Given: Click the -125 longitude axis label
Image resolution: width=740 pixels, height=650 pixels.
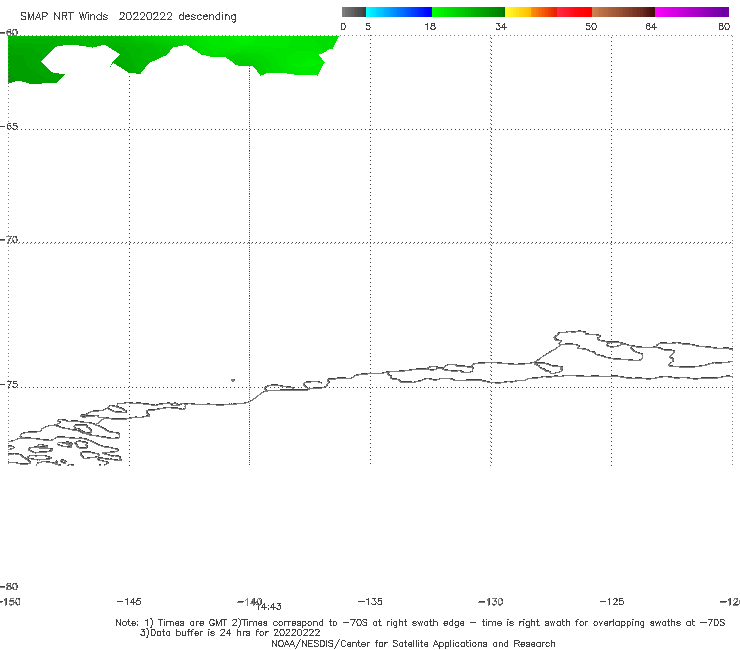Looking at the screenshot, I should pos(612,601).
